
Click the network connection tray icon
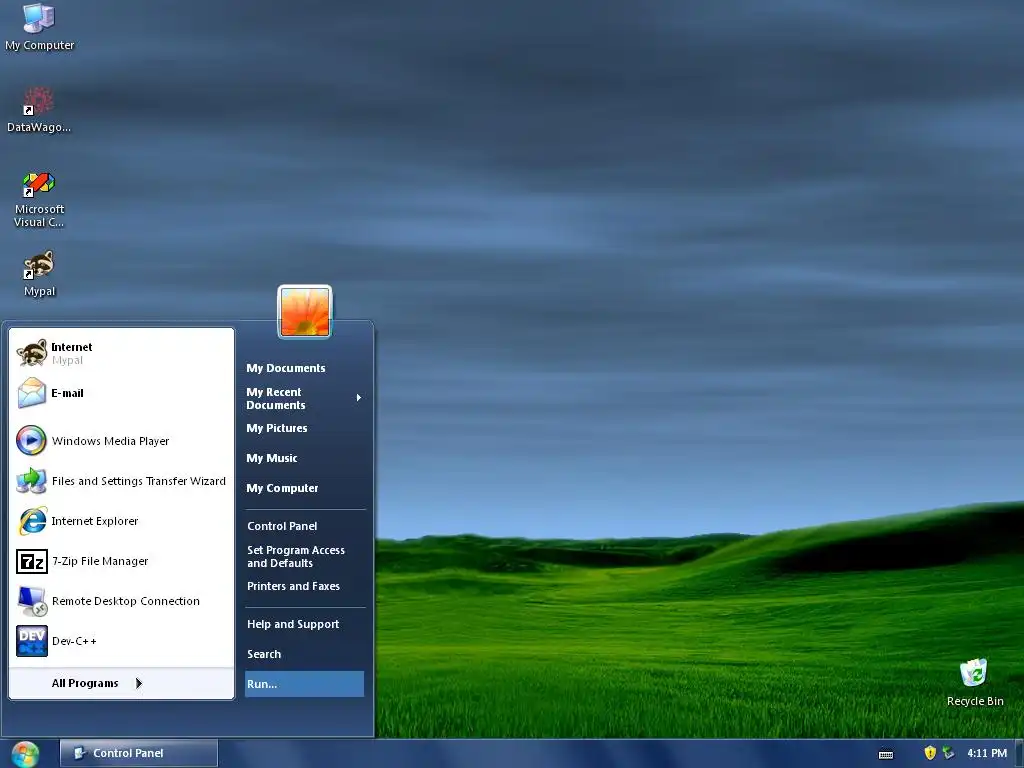point(948,753)
